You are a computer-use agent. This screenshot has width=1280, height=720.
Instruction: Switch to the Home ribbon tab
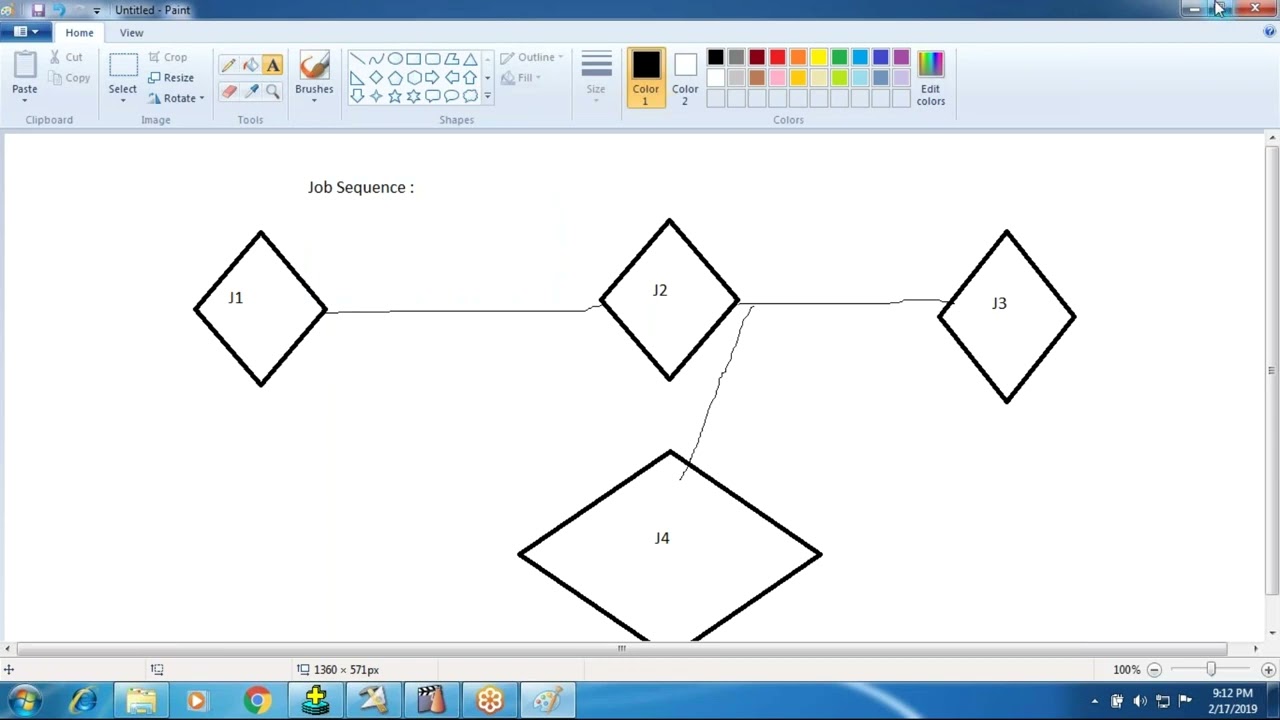click(x=79, y=32)
